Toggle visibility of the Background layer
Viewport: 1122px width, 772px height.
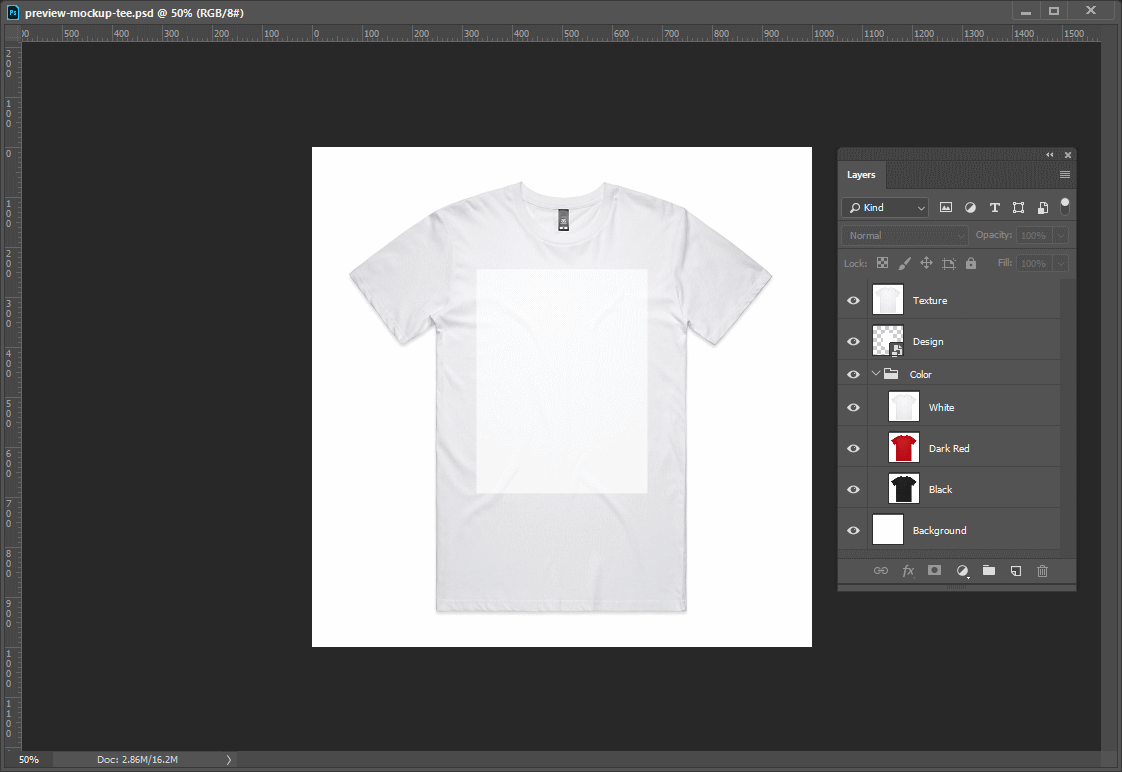pos(853,530)
